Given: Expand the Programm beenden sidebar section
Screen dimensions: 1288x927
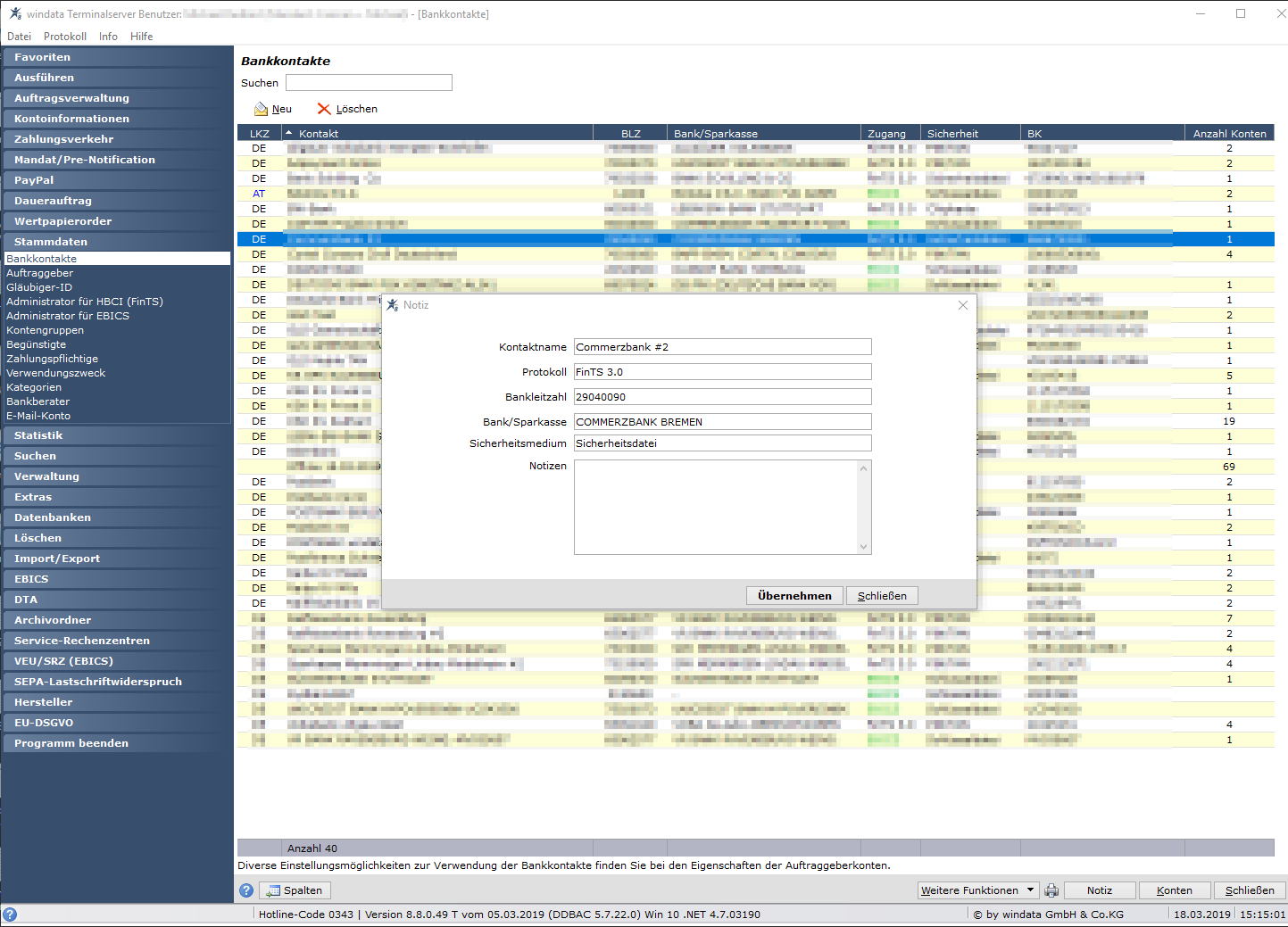Looking at the screenshot, I should click(117, 743).
